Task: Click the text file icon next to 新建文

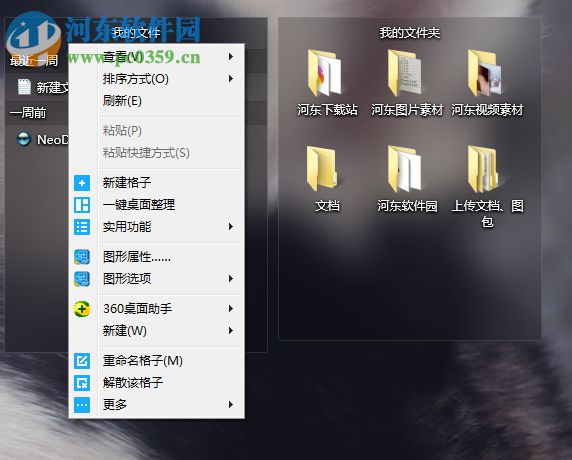Action: coord(24,87)
